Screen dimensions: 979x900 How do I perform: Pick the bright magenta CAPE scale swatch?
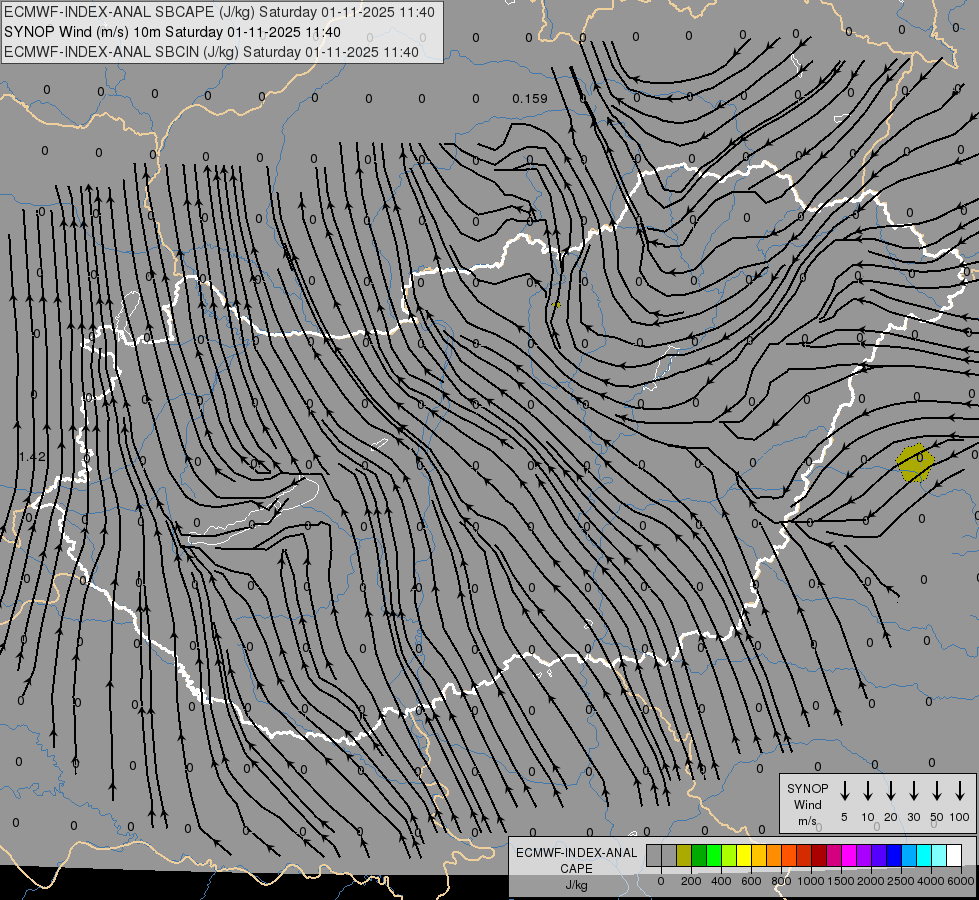click(x=849, y=855)
